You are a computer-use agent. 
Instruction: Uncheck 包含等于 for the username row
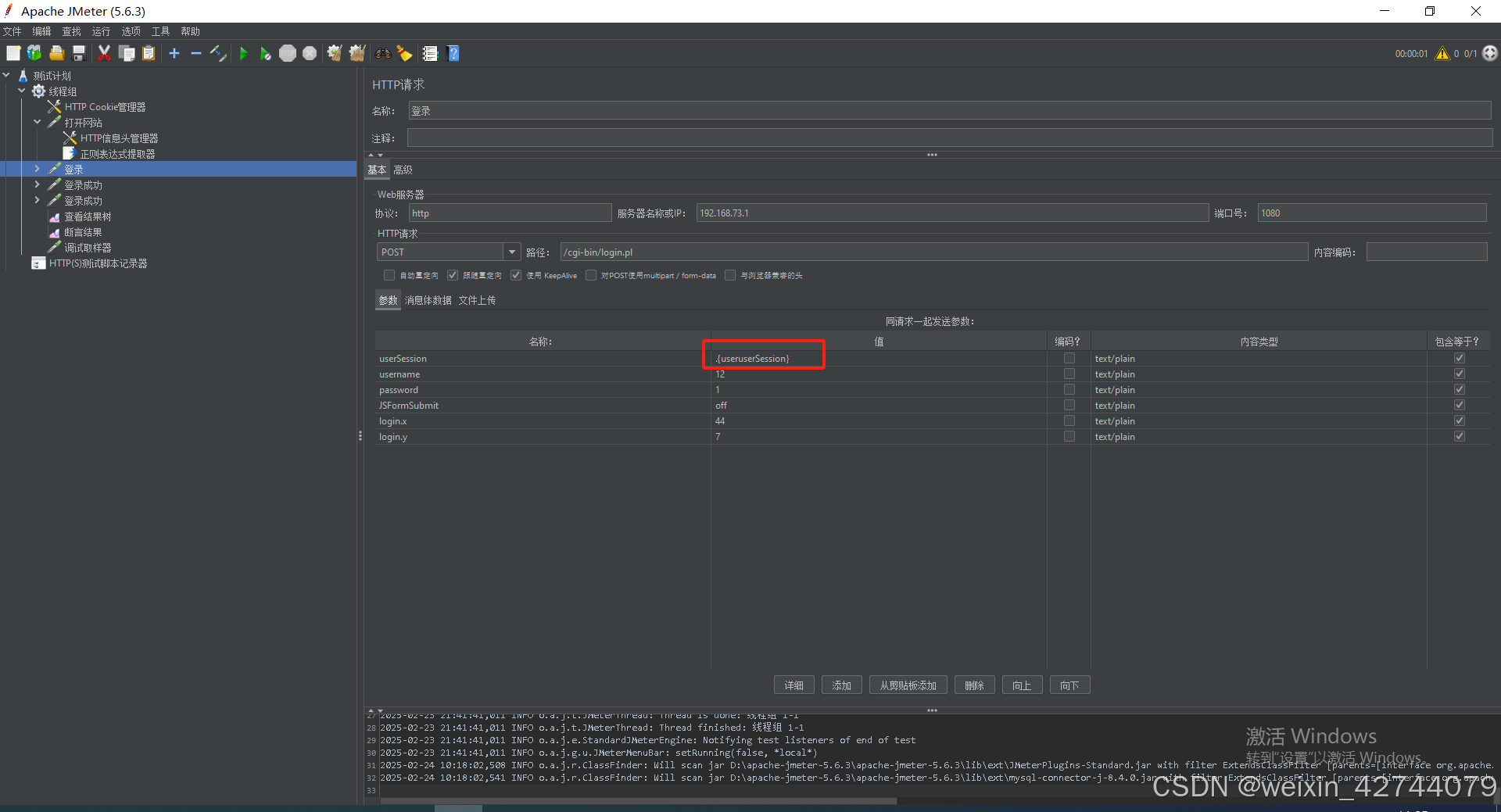[x=1459, y=374]
